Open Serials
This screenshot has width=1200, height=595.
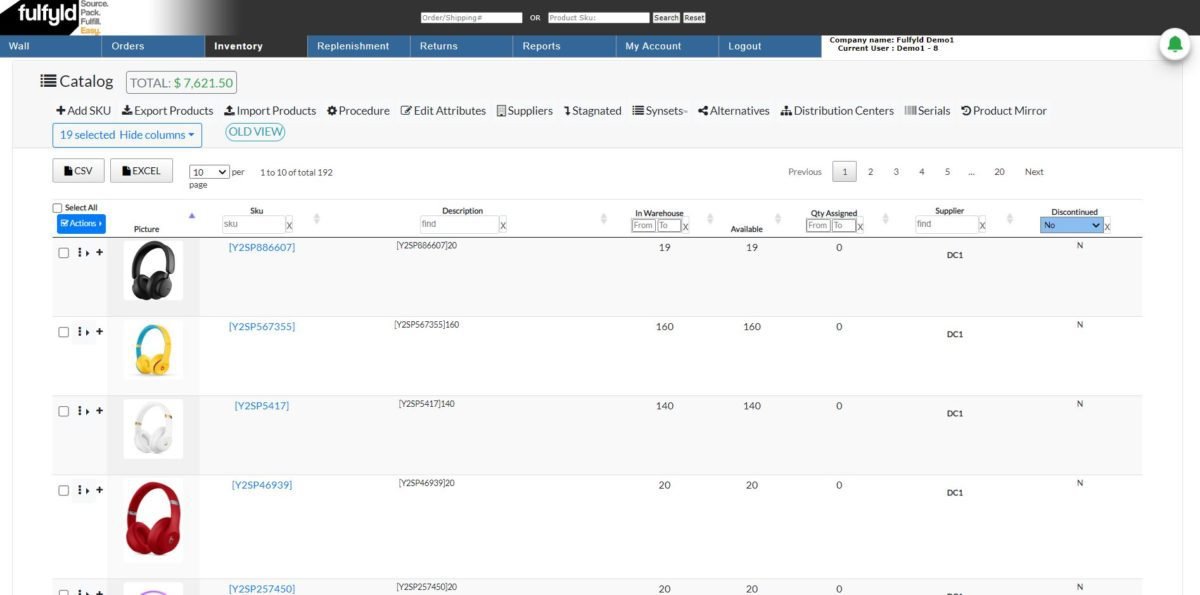927,111
